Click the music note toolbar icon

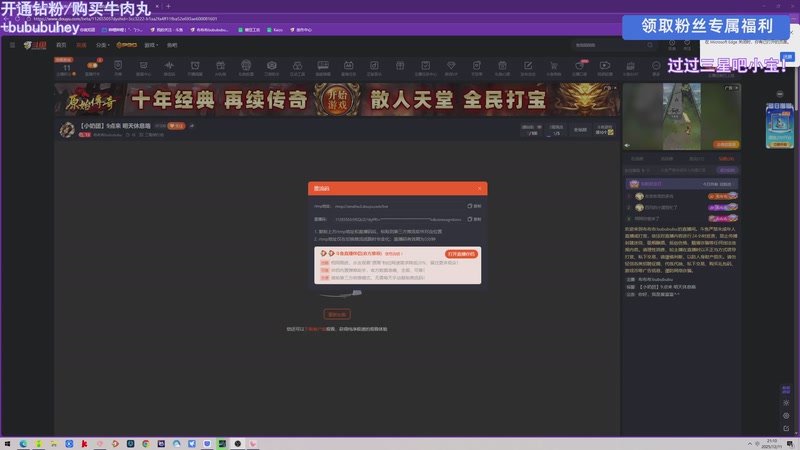pyautogui.click(x=374, y=65)
